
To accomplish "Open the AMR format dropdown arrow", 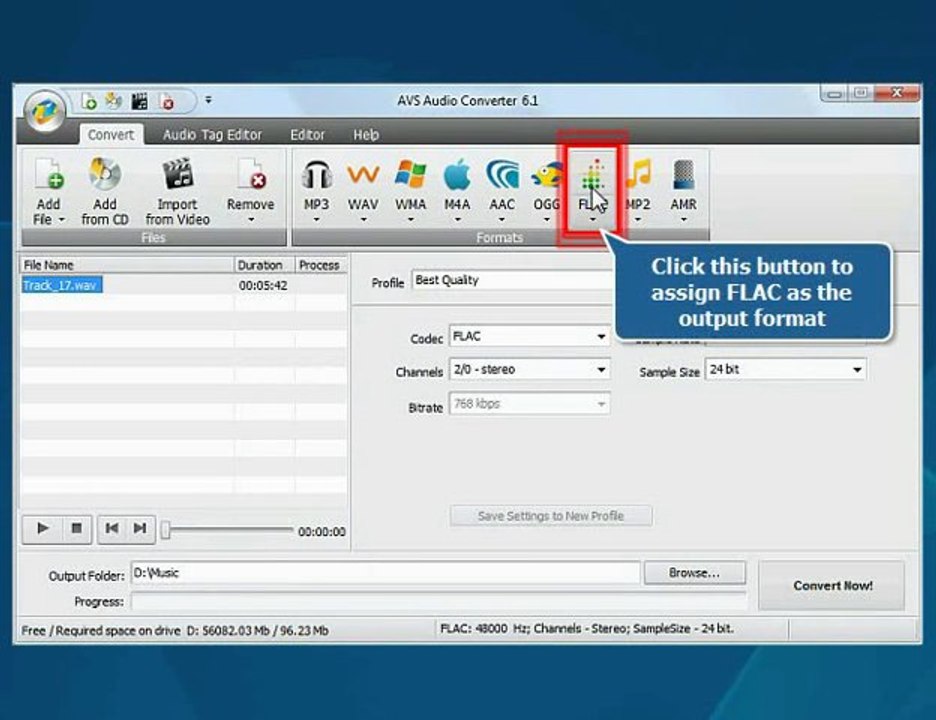I will [x=683, y=220].
